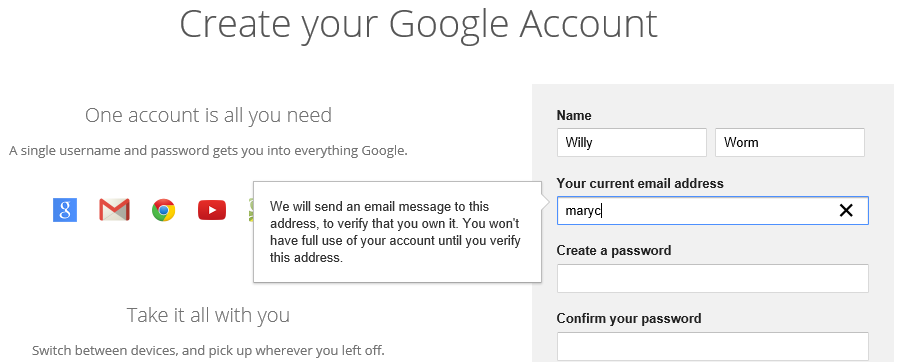
Task: Click the One account is all you need heading
Action: [x=208, y=115]
